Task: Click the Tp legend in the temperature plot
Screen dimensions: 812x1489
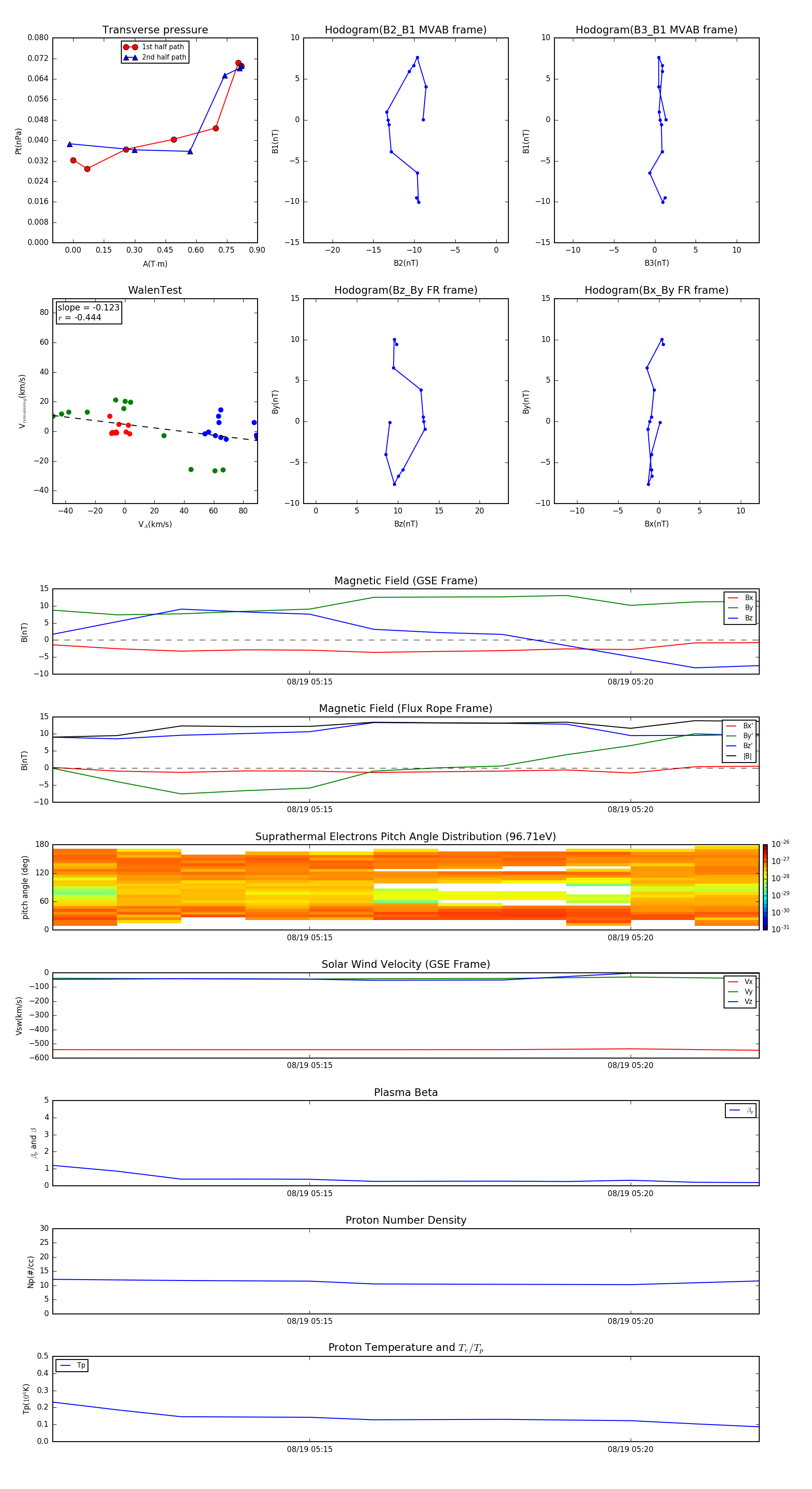Action: coord(72,1365)
